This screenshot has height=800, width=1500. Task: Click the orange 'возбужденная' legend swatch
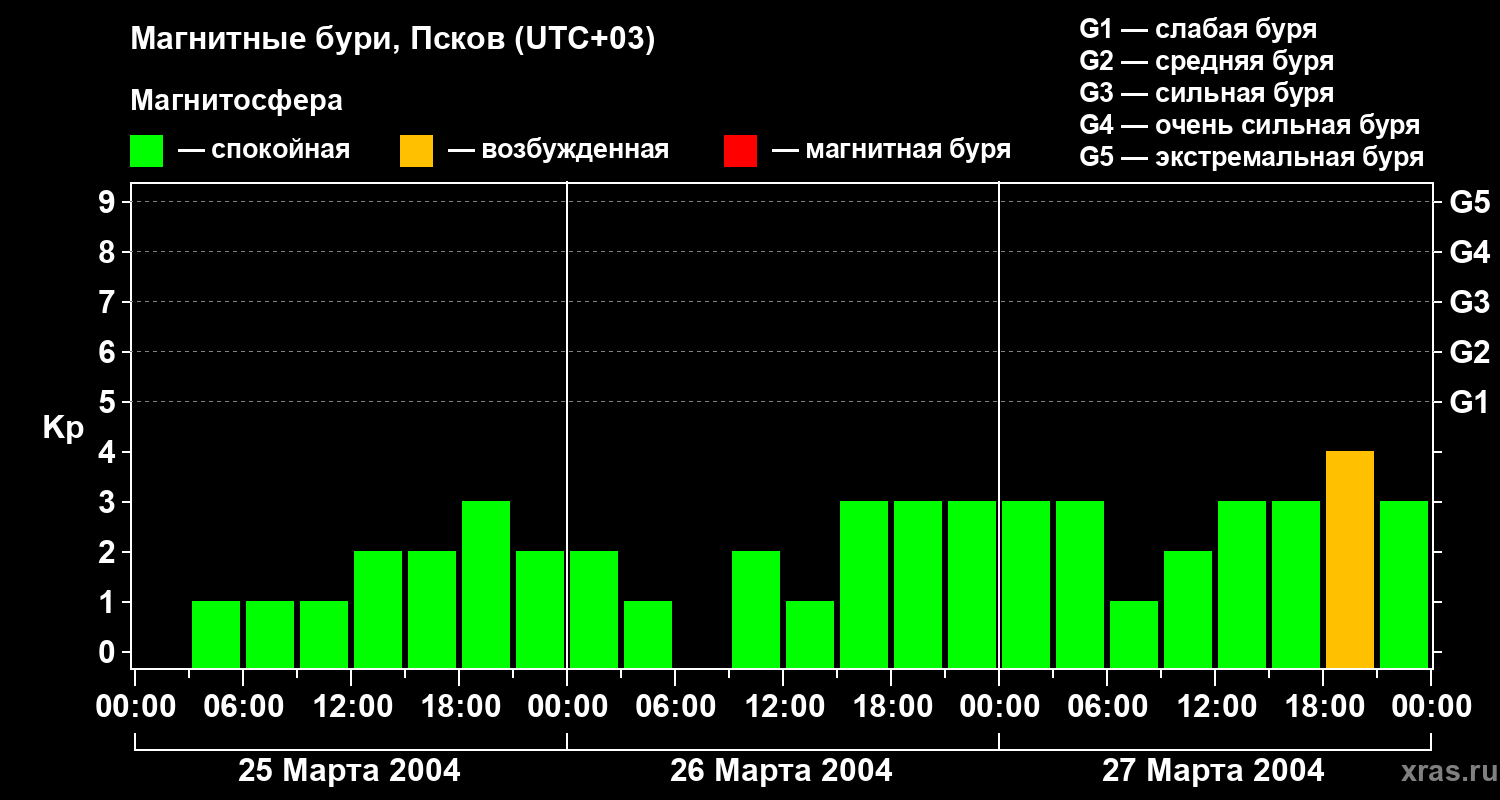tap(416, 151)
